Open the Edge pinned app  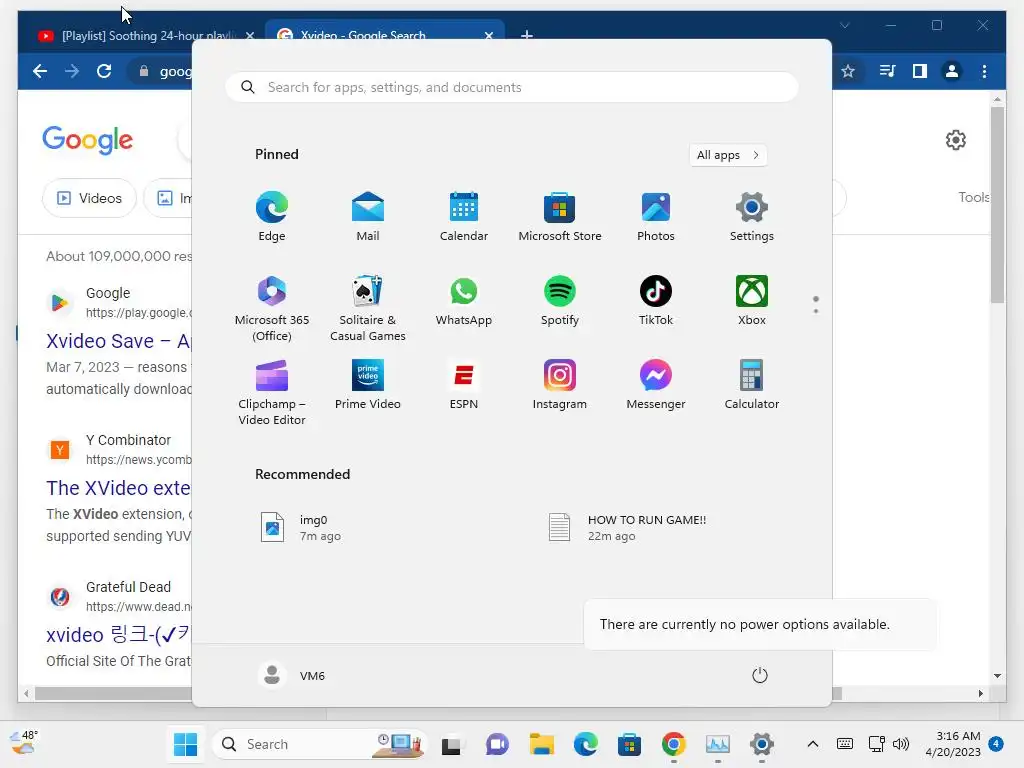click(272, 216)
